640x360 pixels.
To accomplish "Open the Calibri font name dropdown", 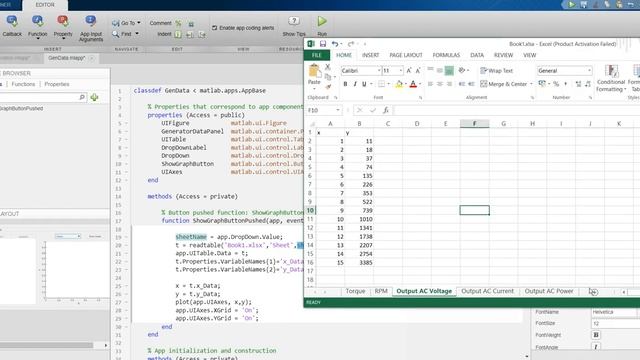I will [x=379, y=71].
